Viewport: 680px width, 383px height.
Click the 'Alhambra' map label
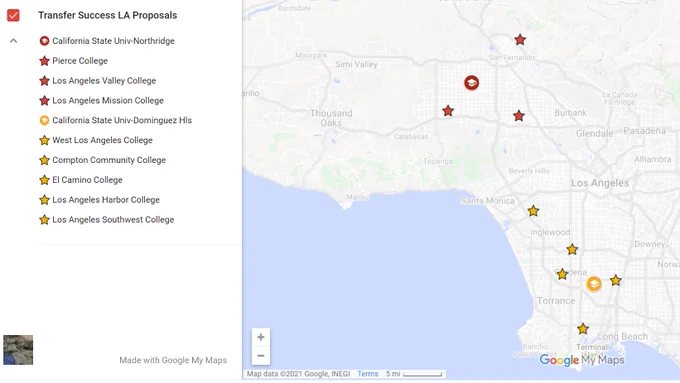tap(652, 159)
